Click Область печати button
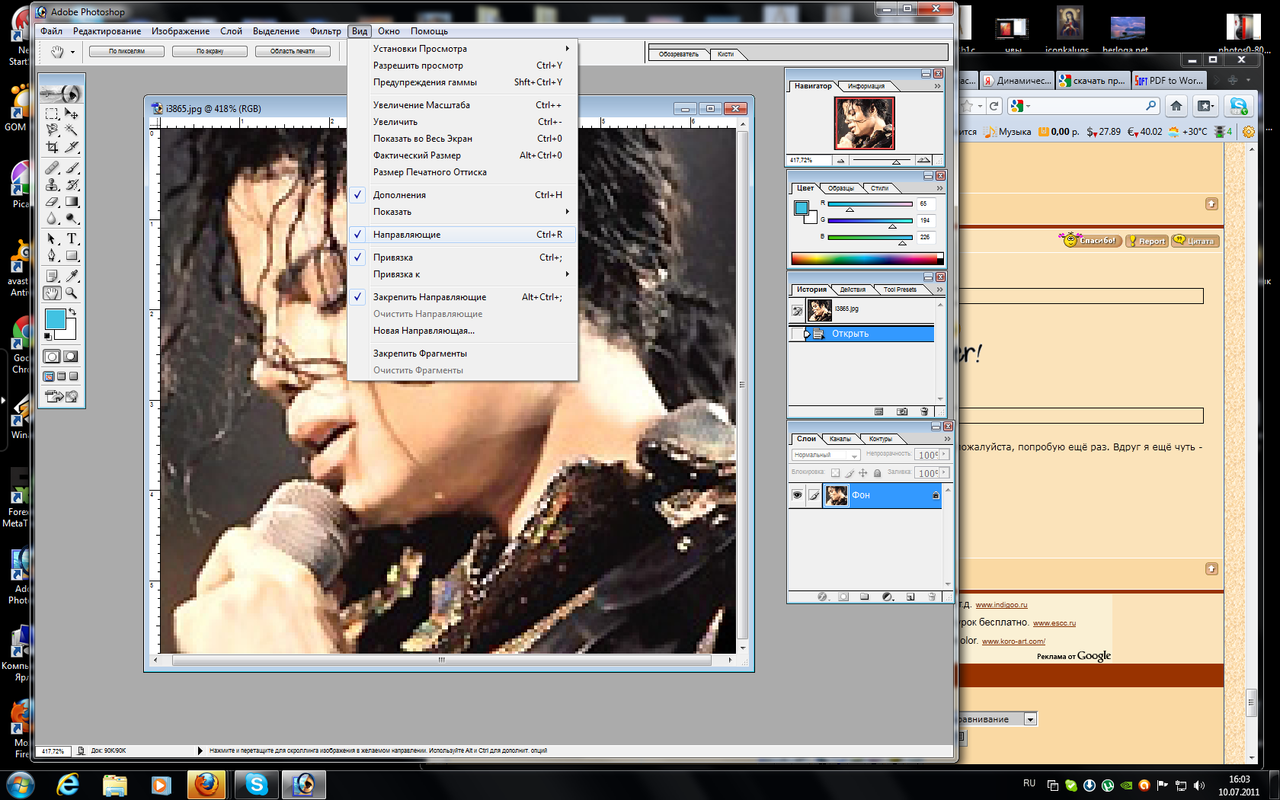Screen dimensions: 1280x800 pos(292,51)
